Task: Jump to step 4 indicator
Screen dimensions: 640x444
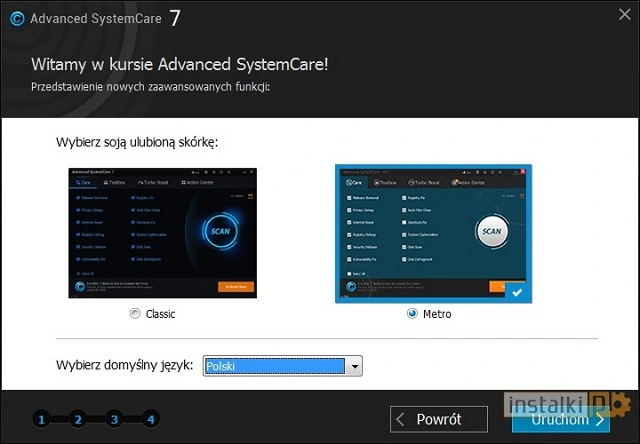Action: [151, 419]
